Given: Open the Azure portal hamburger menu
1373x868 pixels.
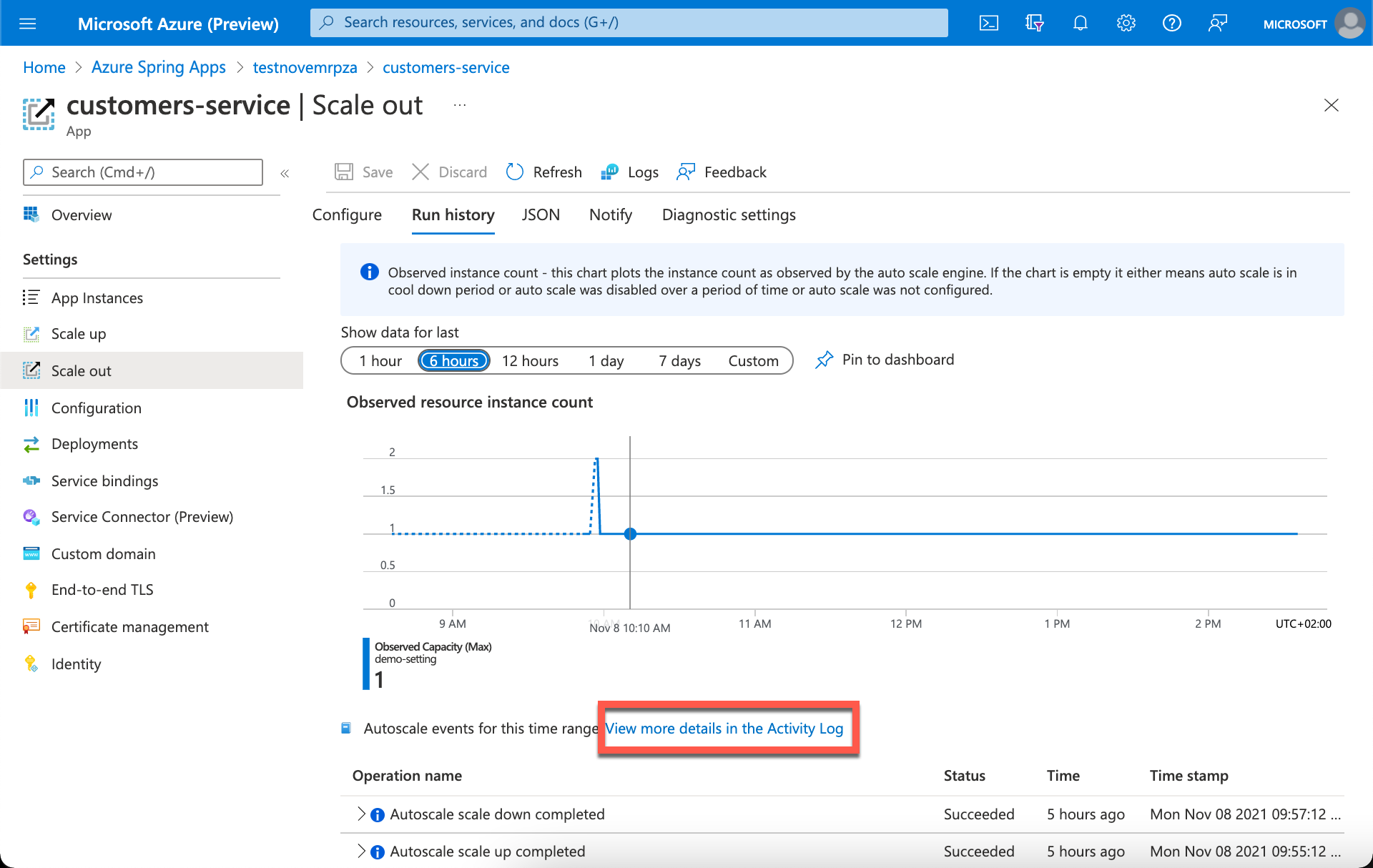Looking at the screenshot, I should tap(27, 24).
